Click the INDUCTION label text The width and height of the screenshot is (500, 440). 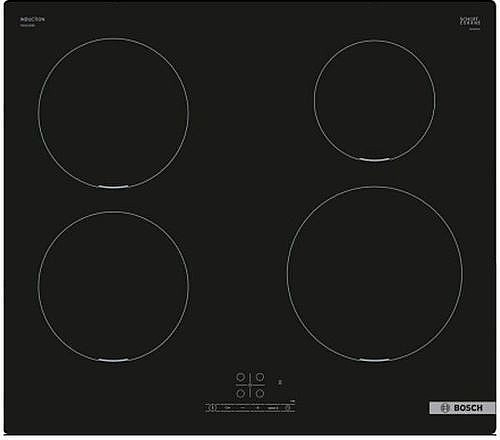click(32, 19)
